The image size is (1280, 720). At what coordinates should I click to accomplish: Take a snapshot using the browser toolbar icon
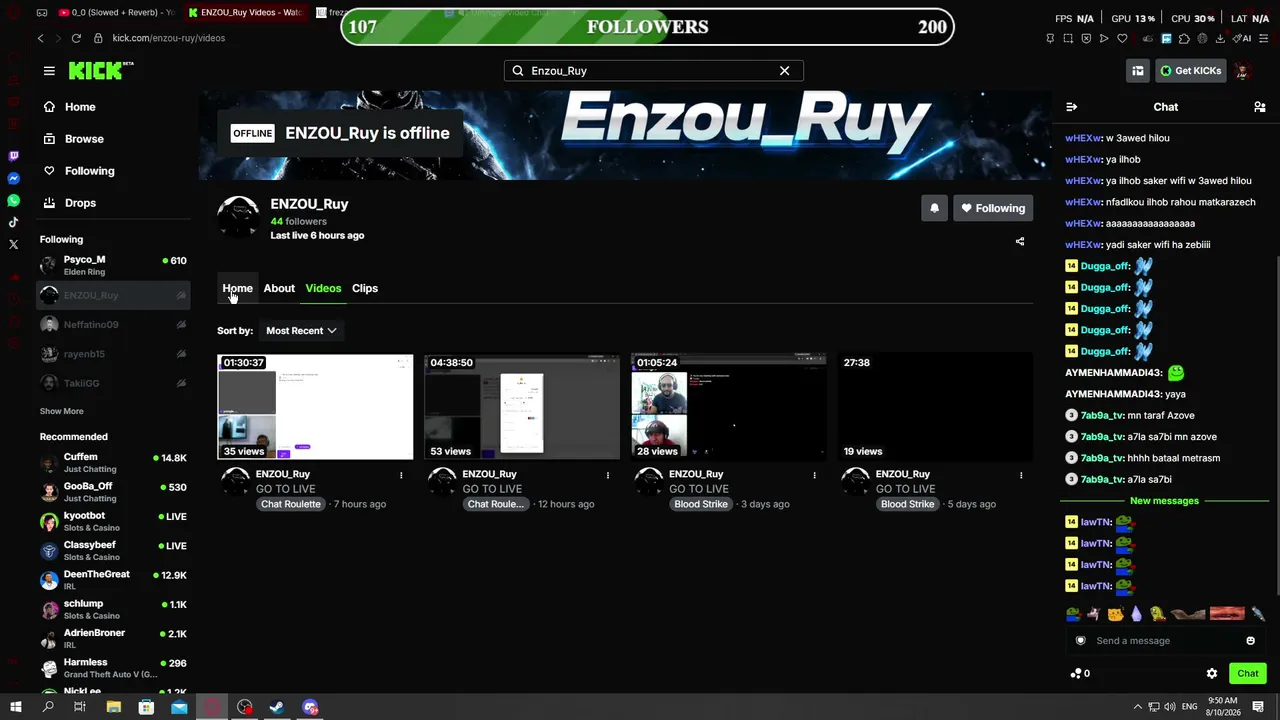pyautogui.click(x=1068, y=39)
